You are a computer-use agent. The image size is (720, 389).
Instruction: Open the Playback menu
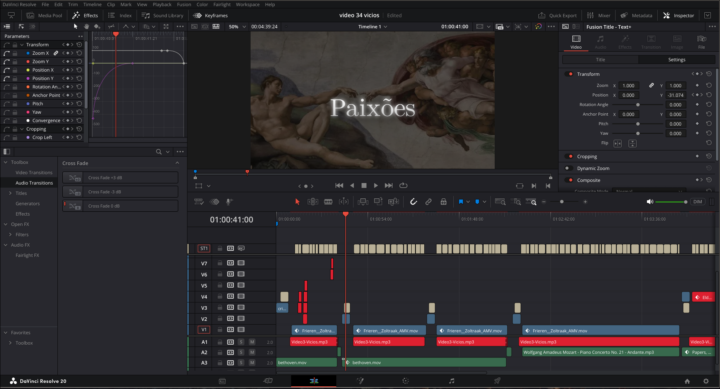[x=162, y=4]
